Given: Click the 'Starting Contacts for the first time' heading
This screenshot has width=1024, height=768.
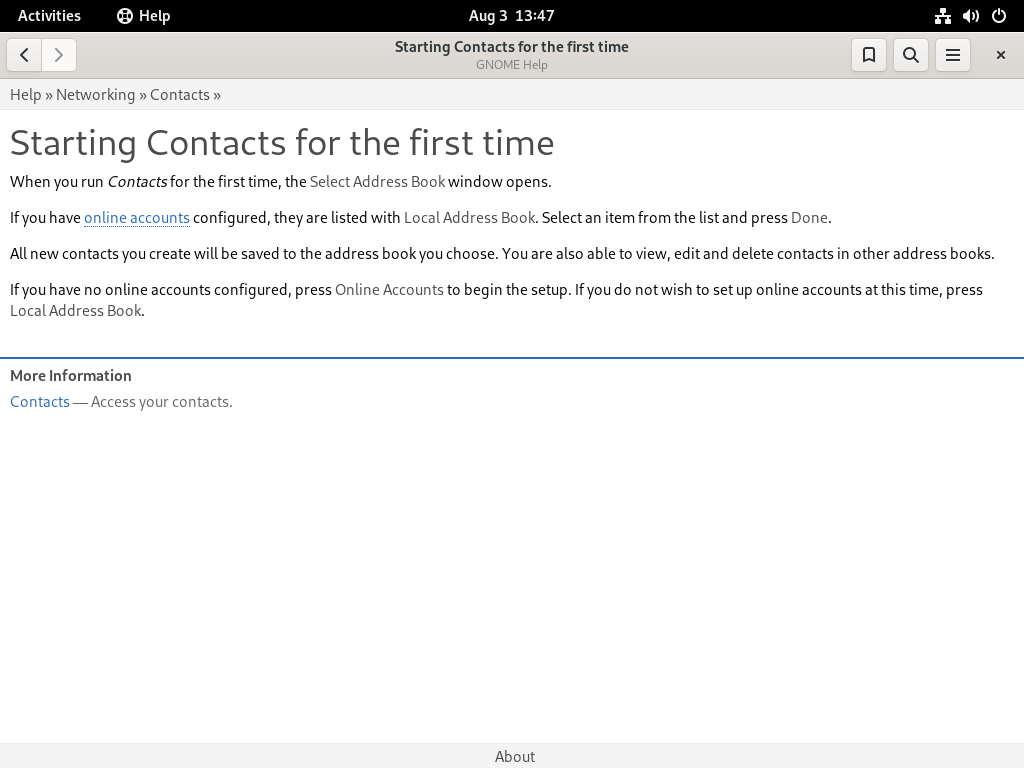Looking at the screenshot, I should pyautogui.click(x=282, y=143).
